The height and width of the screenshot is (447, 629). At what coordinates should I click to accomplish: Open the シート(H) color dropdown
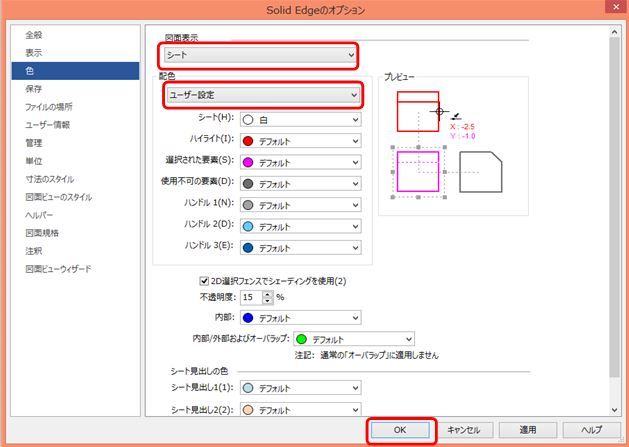pos(300,120)
